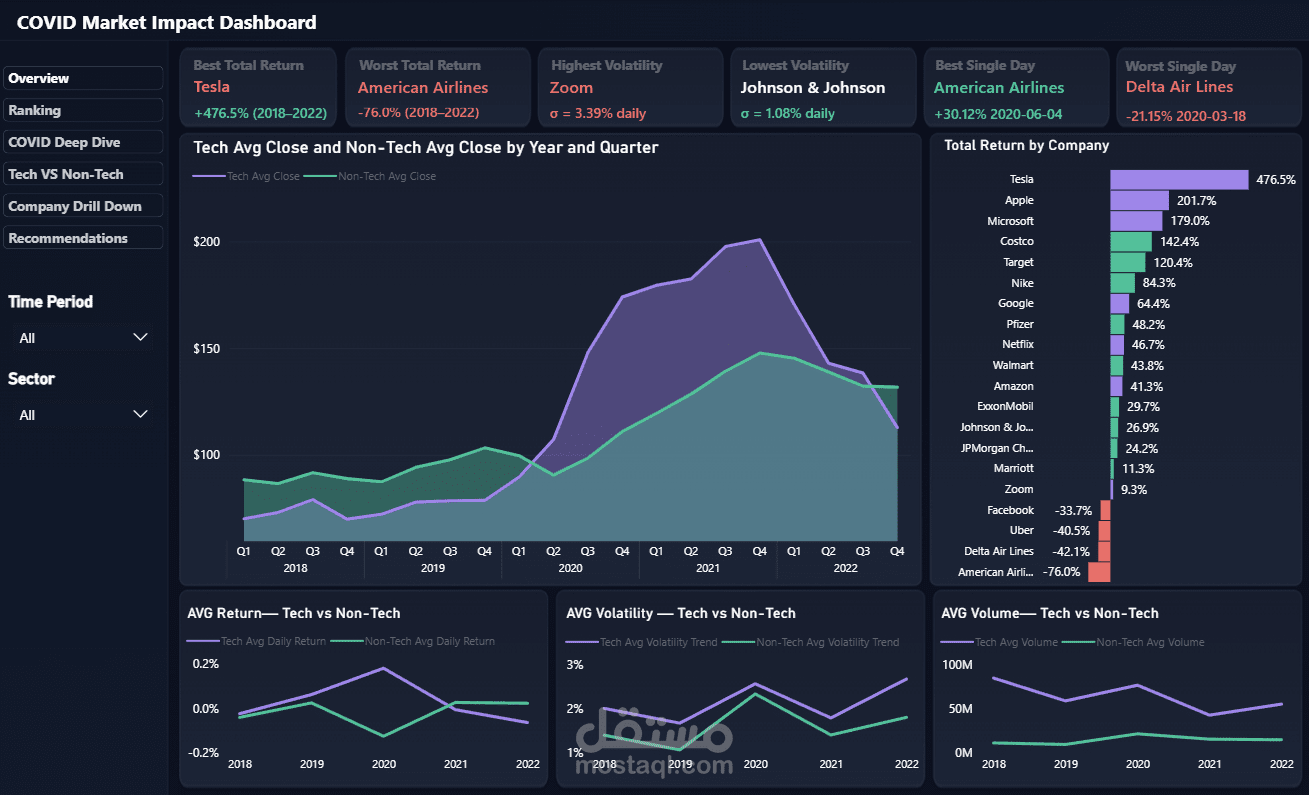This screenshot has height=795, width=1309.
Task: Open the COVID Deep Dive page
Action: pyautogui.click(x=83, y=142)
